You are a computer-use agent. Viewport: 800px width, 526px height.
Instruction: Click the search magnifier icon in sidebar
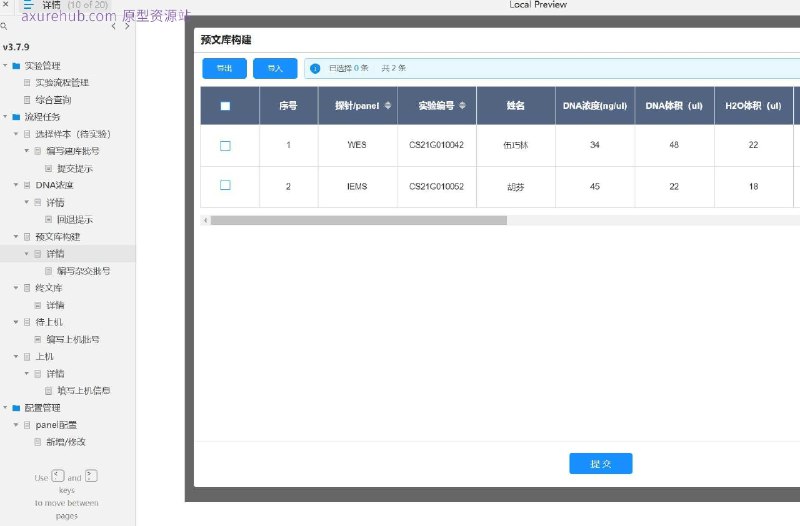[x=4, y=26]
